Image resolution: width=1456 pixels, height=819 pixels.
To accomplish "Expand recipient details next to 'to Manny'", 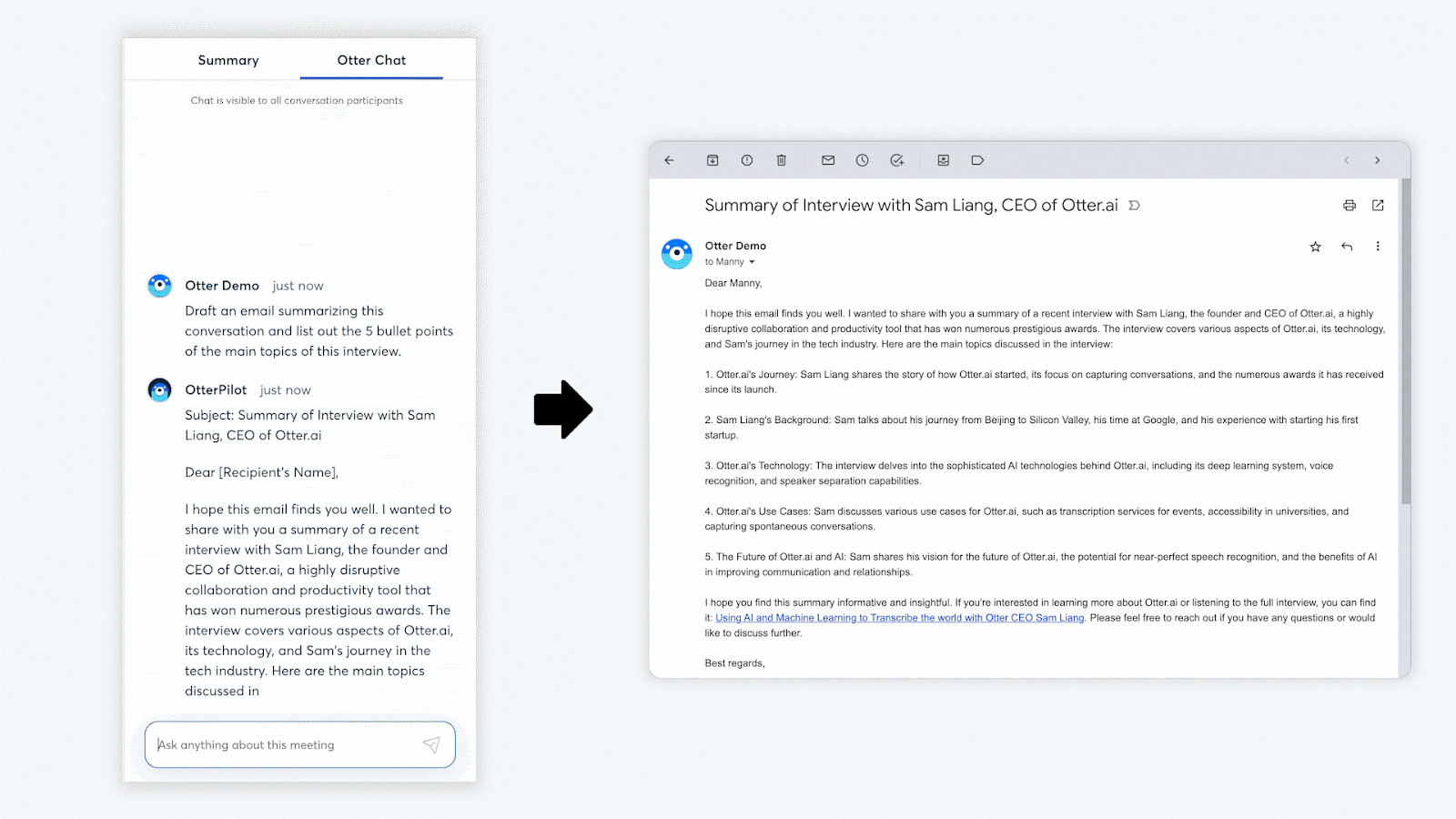I will [752, 262].
